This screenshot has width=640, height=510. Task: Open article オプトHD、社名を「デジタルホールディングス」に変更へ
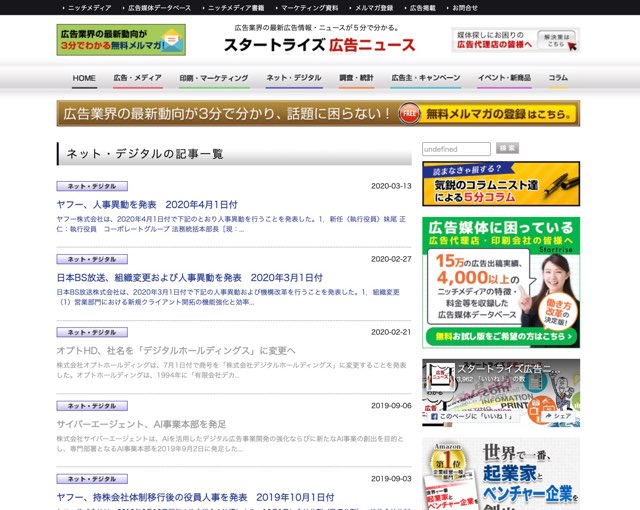pyautogui.click(x=176, y=351)
